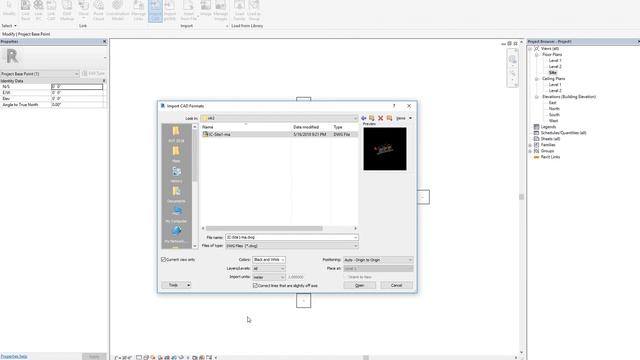Open the Colors dropdown (Black and White)
Viewport: 640px width, 360px height.
coord(269,260)
